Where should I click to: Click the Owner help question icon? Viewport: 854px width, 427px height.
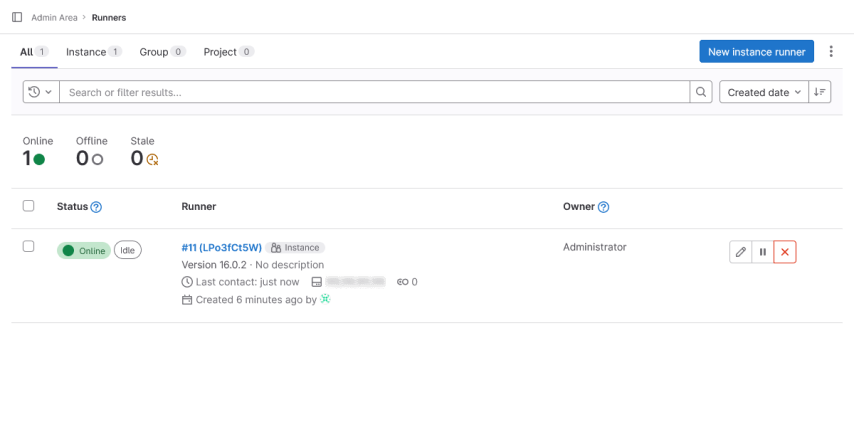pyautogui.click(x=604, y=207)
